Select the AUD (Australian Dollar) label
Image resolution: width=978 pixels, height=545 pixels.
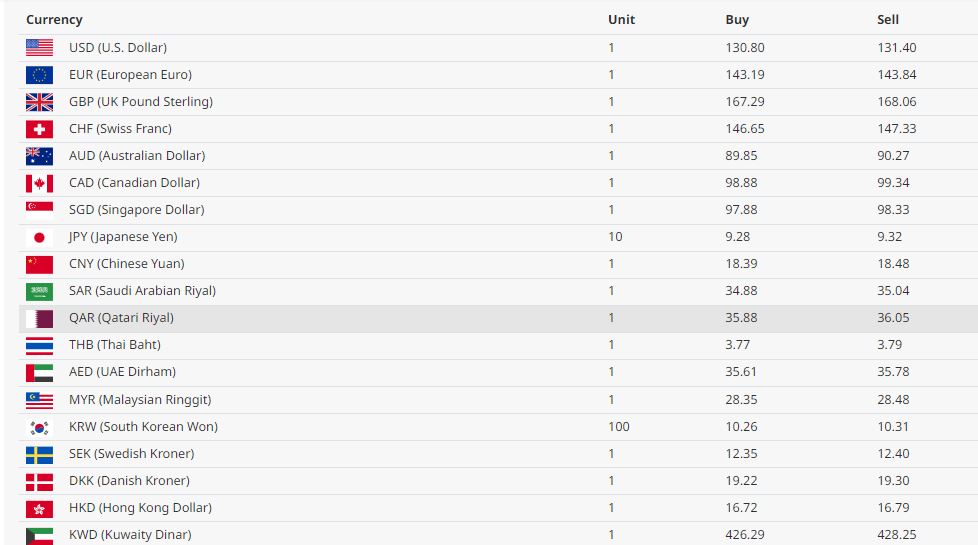(137, 156)
